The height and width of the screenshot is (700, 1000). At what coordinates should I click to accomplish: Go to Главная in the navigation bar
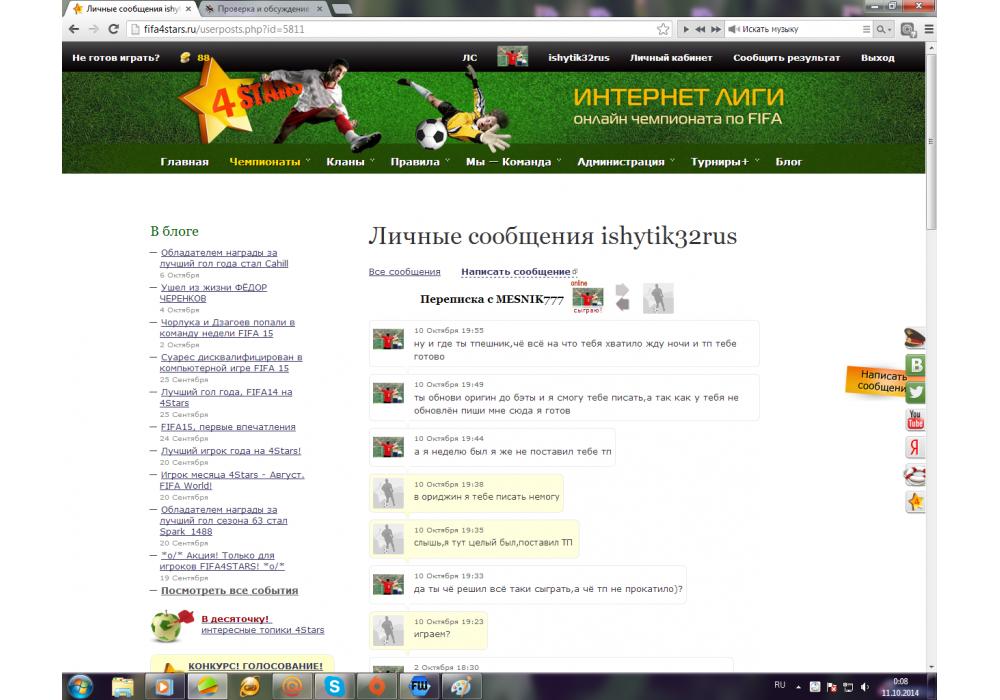pyautogui.click(x=184, y=162)
